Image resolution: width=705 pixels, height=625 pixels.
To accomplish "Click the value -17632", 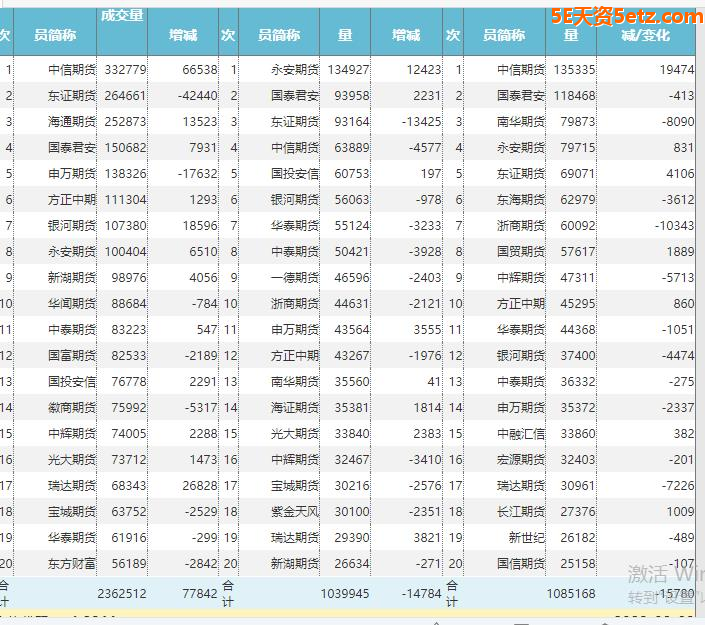I will pos(197,174).
